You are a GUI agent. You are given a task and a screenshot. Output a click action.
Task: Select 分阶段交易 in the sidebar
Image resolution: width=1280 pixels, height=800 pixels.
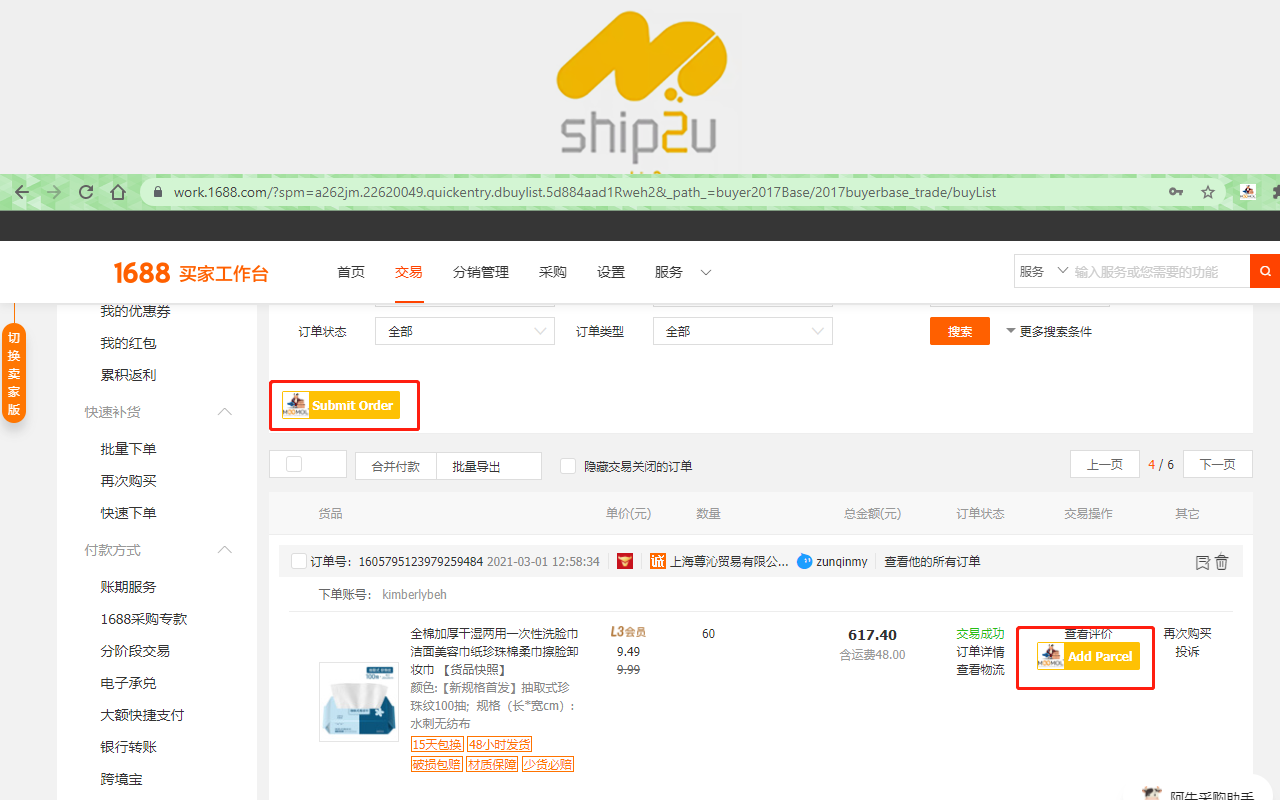tap(135, 651)
